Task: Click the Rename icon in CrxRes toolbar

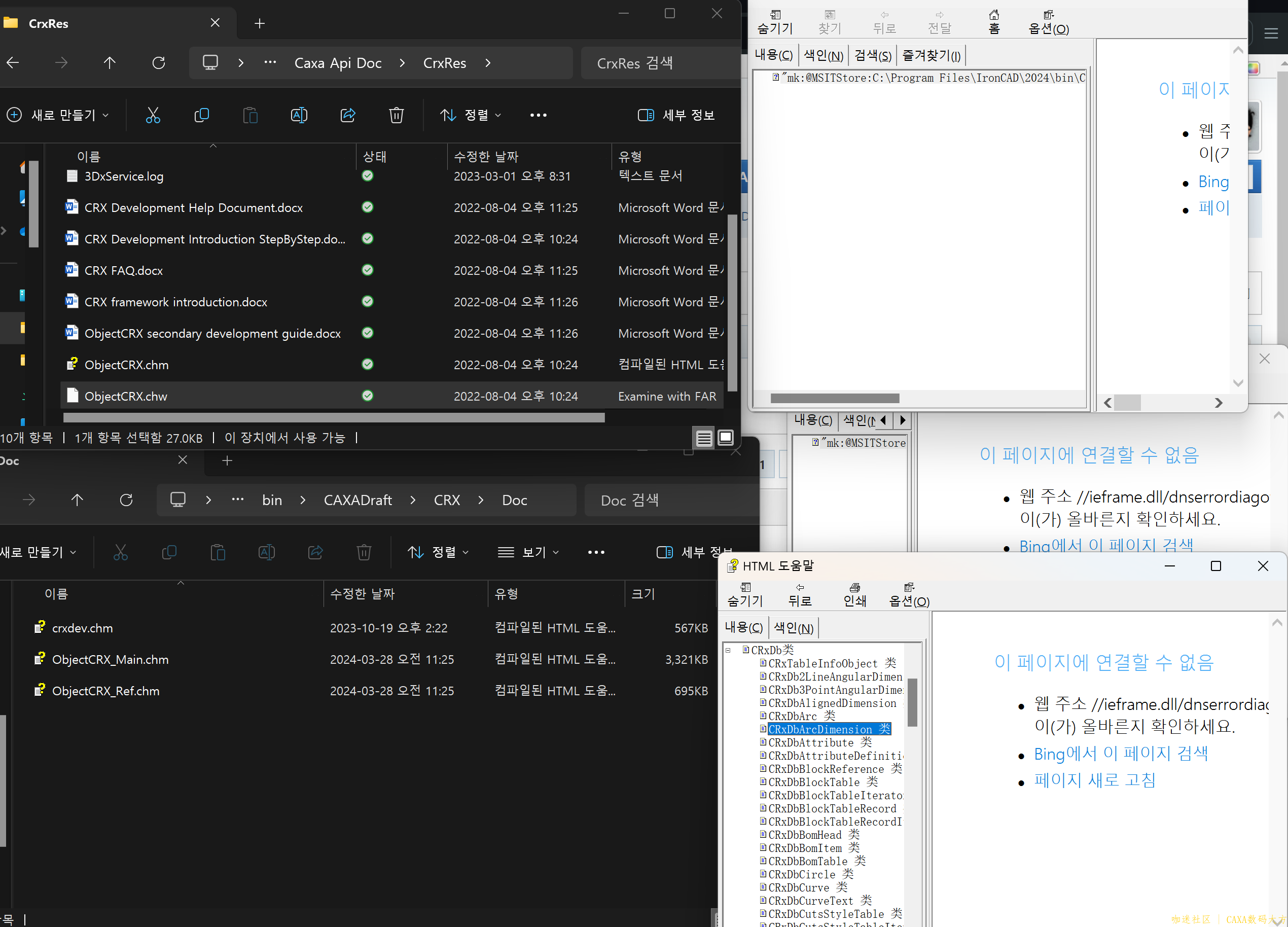Action: pos(299,115)
